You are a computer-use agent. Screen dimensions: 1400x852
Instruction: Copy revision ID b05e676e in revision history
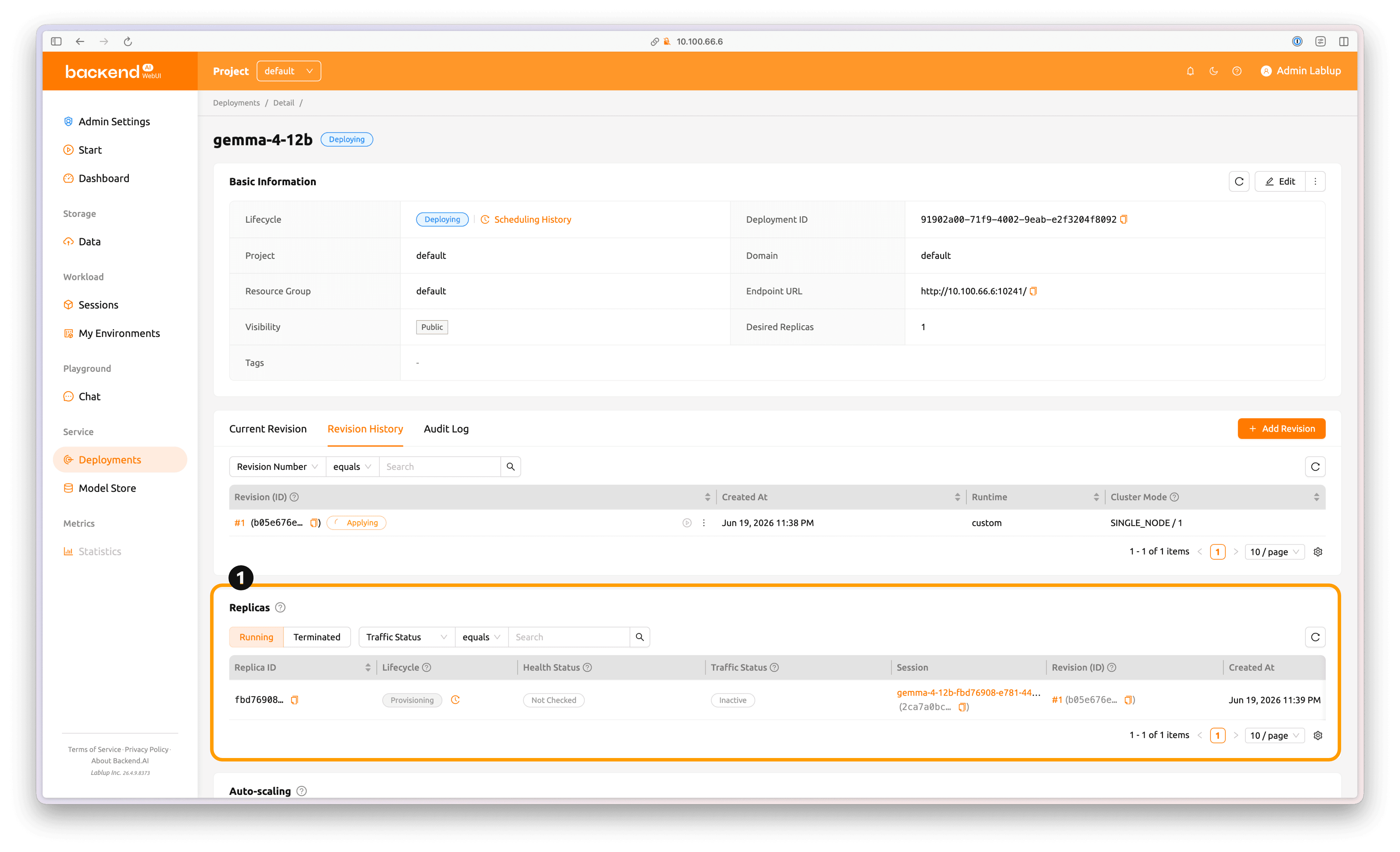click(x=314, y=523)
